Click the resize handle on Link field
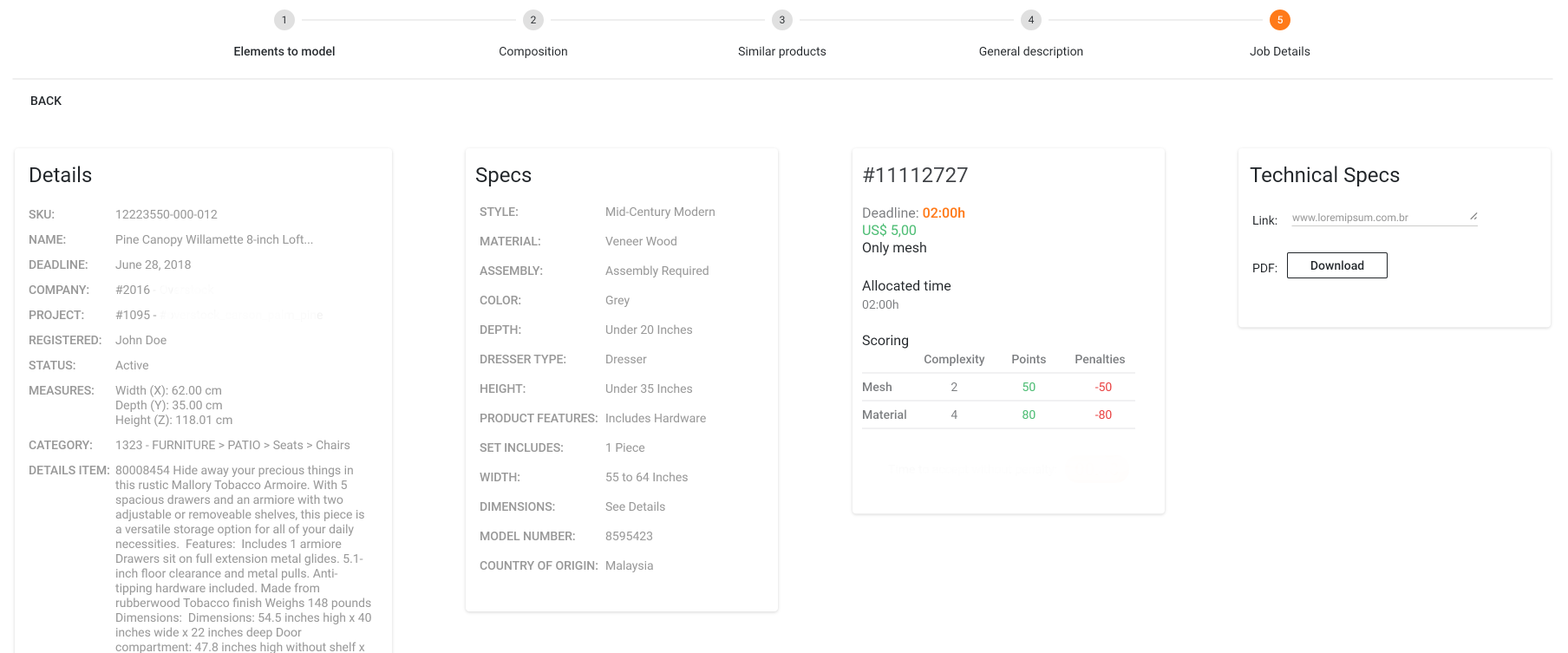Screen dimensions: 1568x653 tap(1473, 216)
